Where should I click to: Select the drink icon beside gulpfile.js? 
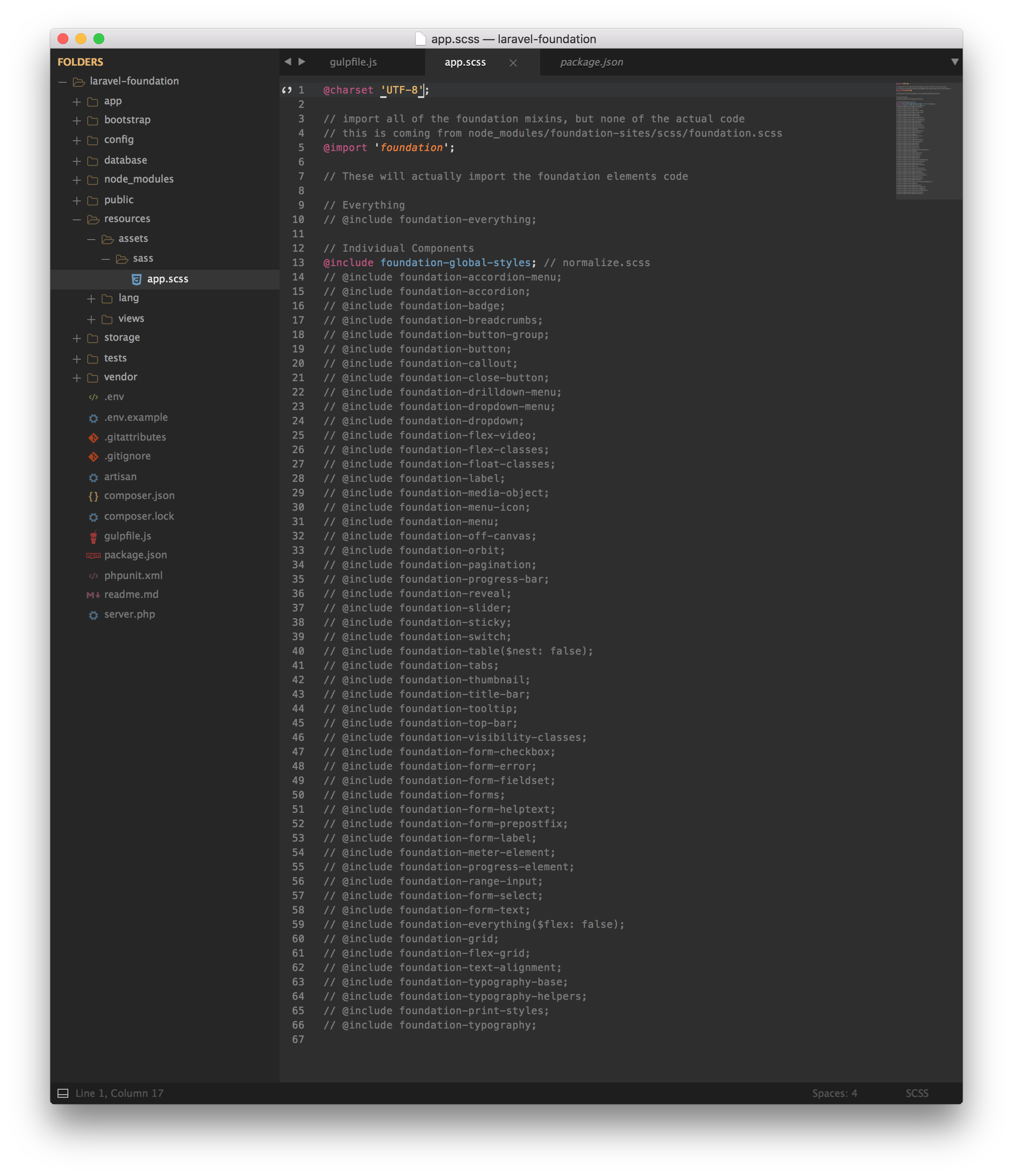click(x=93, y=536)
